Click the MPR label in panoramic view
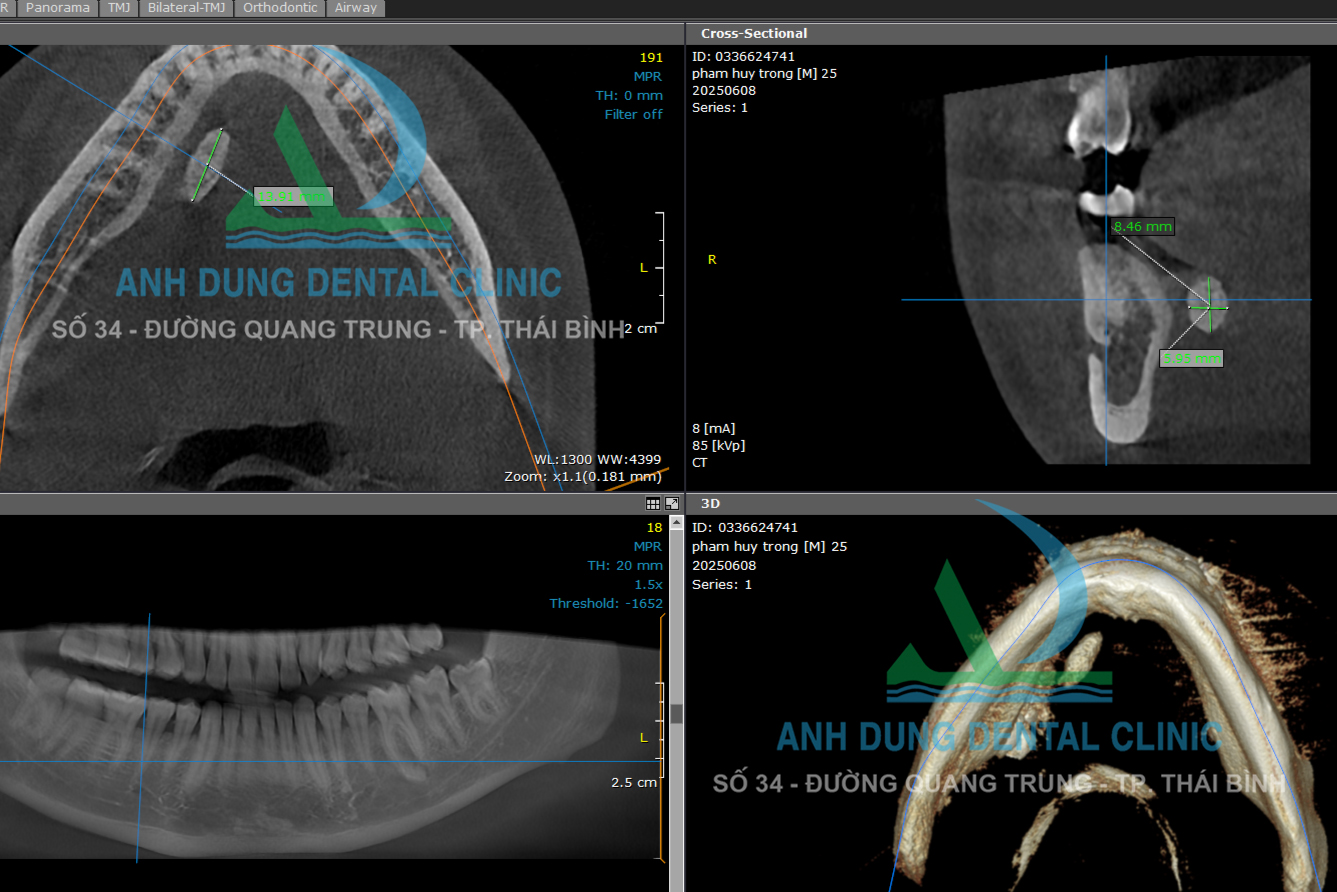This screenshot has height=892, width=1337. coord(648,547)
